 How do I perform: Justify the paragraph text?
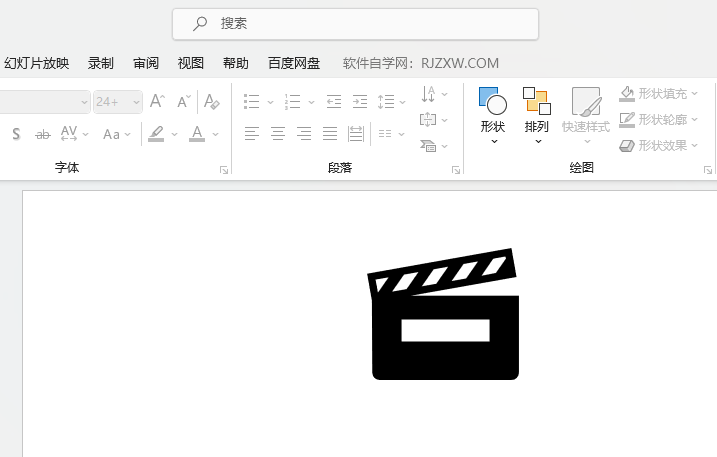pos(330,134)
